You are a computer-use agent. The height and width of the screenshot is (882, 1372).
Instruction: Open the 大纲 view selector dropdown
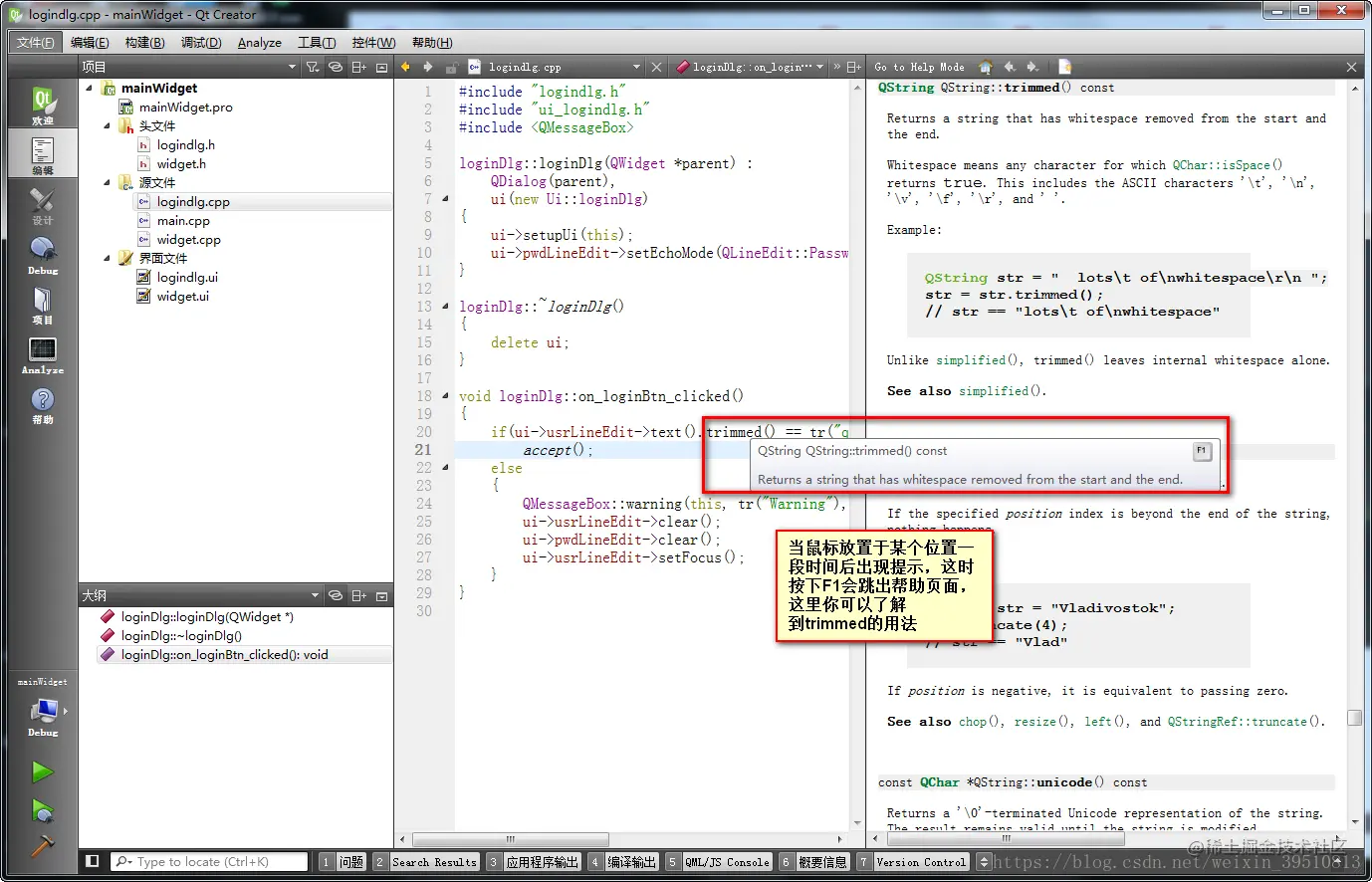tap(200, 595)
